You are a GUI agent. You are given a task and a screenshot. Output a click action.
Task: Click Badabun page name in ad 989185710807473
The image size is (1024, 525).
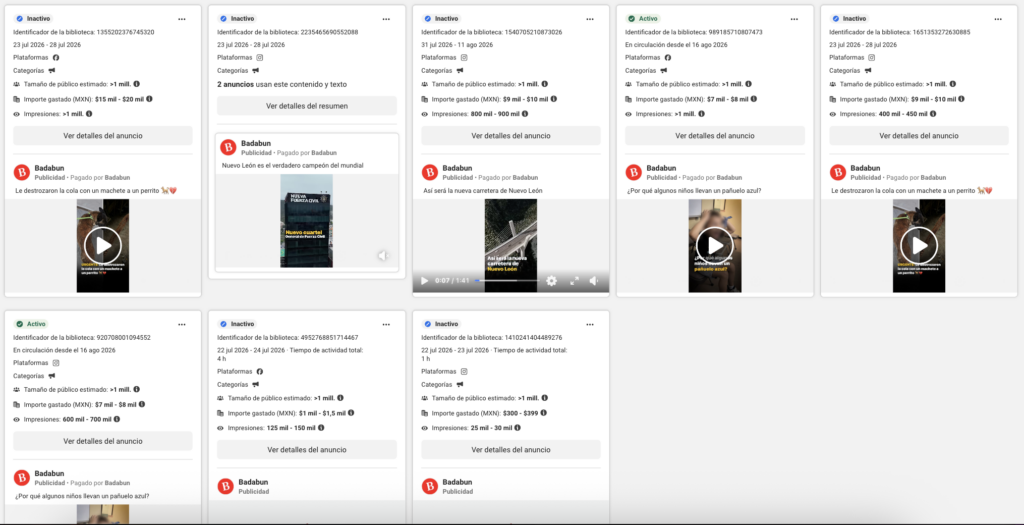point(660,168)
